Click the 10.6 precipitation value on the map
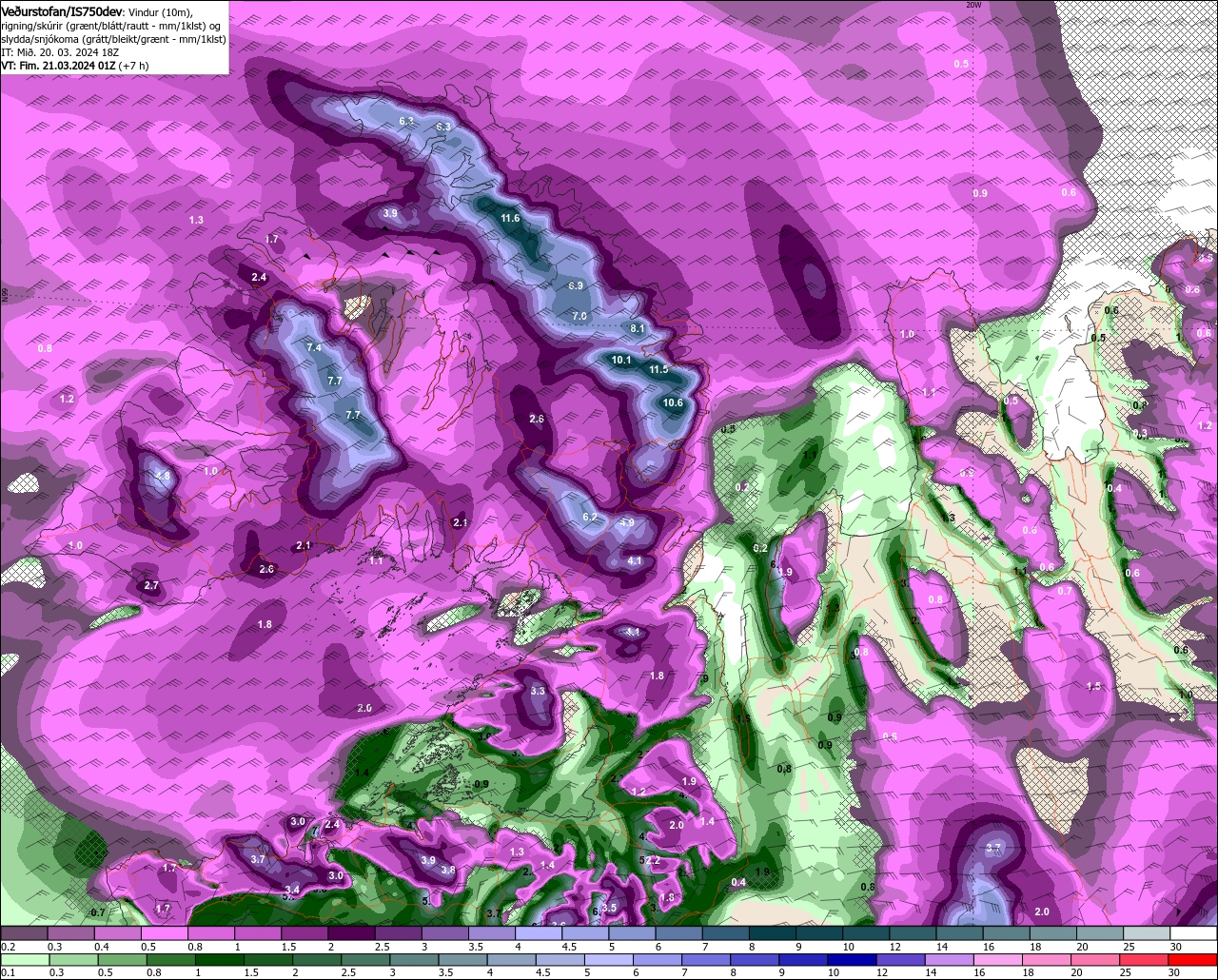 pyautogui.click(x=673, y=402)
